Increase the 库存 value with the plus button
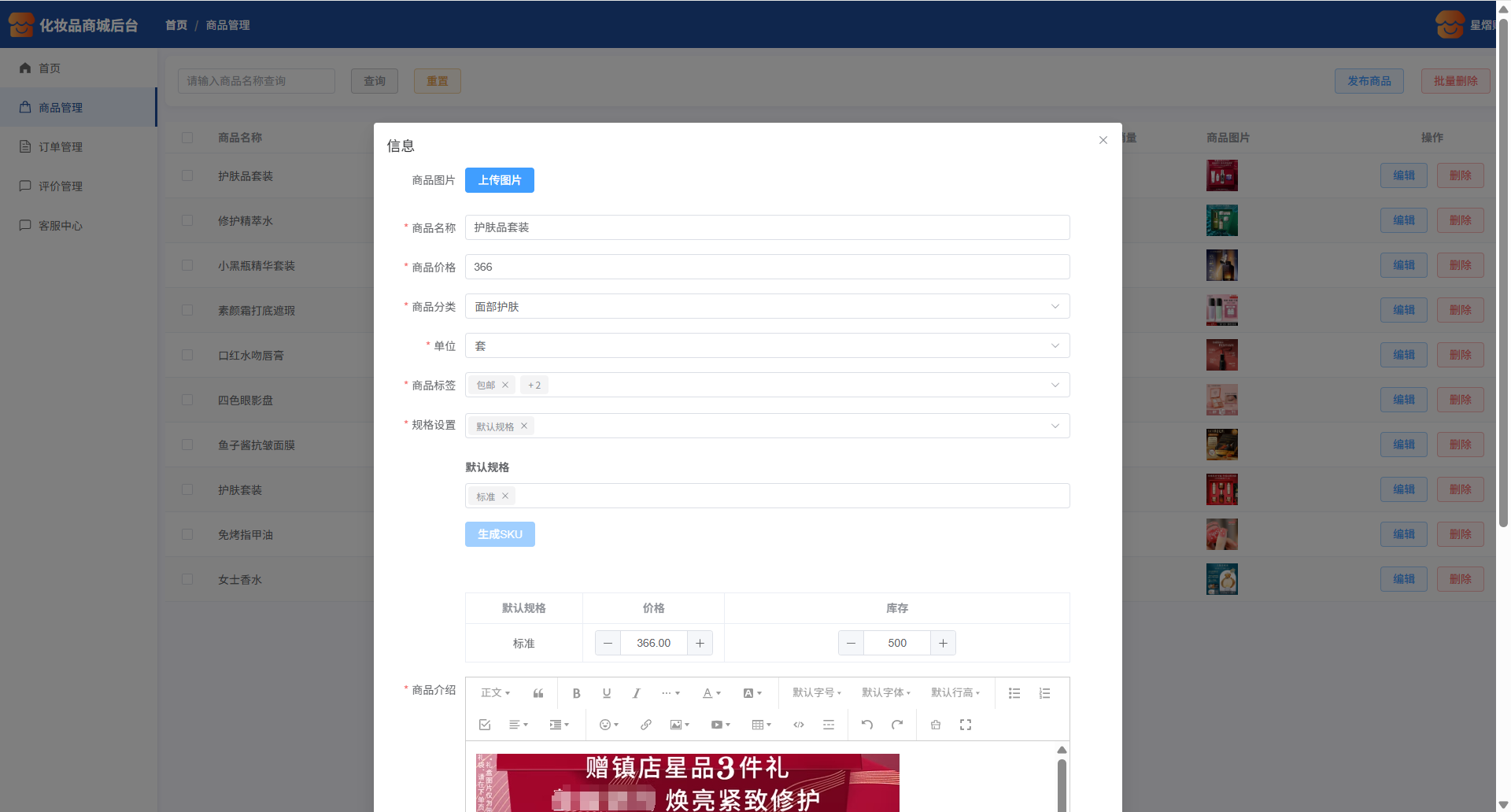Viewport: 1511px width, 812px height. [943, 643]
